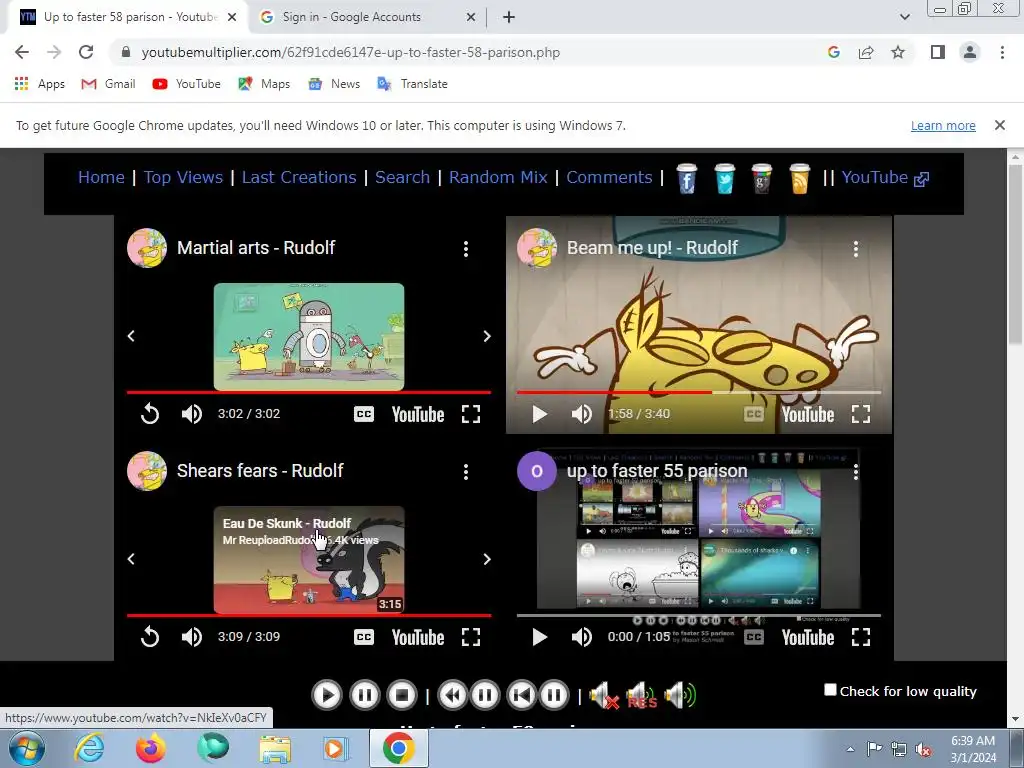Viewport: 1024px width, 768px height.
Task: Toggle captions on Martial arts video
Action: [364, 414]
